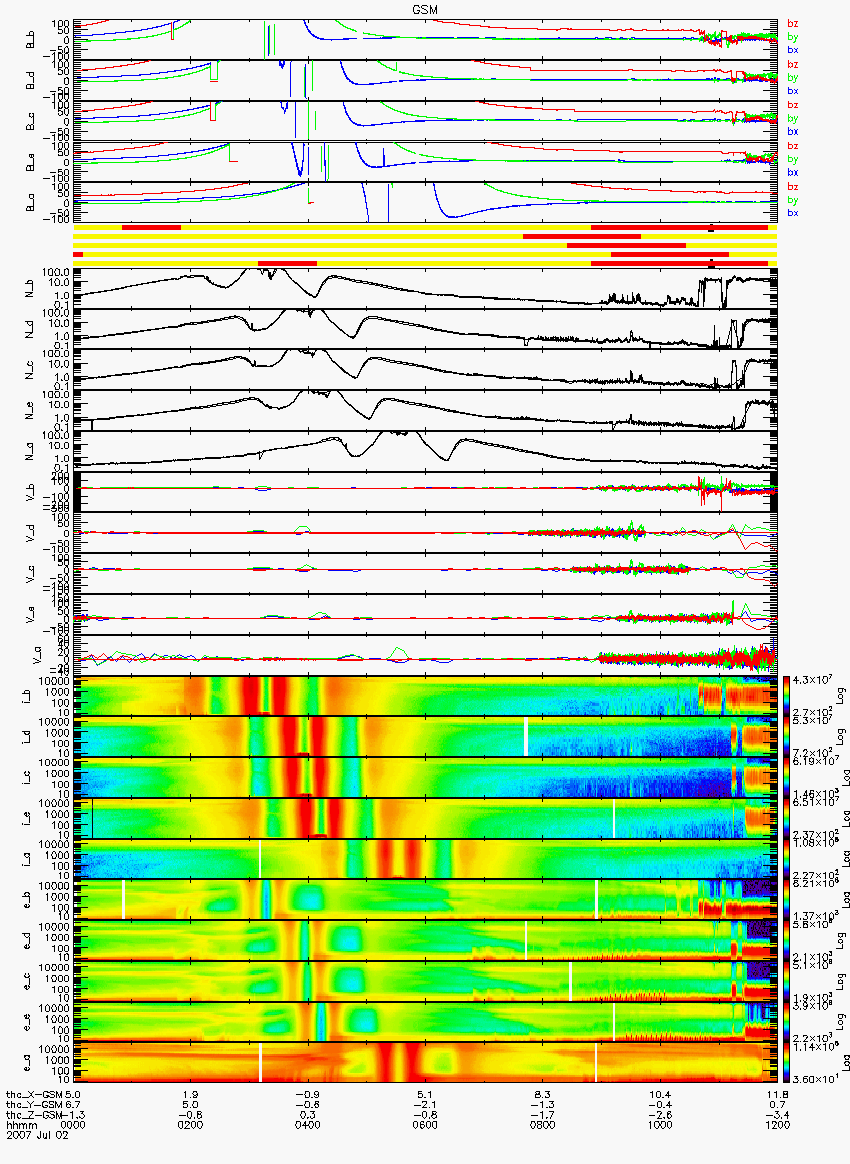This screenshot has height=1164, width=850.
Task: Select the bz legend label beside B_b panel
Action: [793, 24]
